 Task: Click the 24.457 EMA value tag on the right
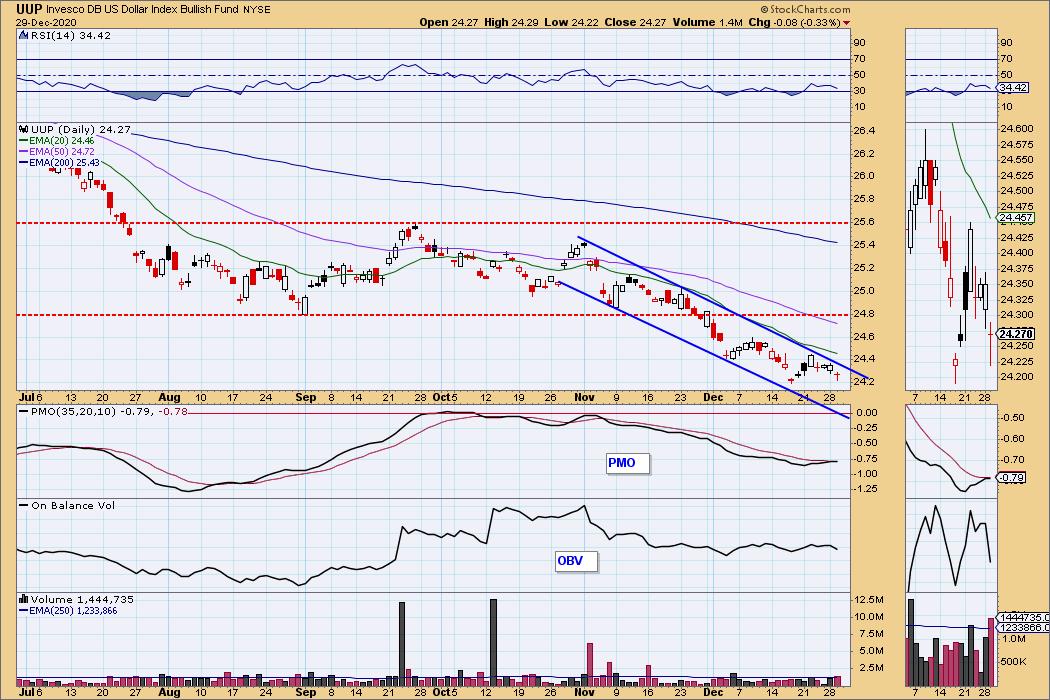[x=1016, y=218]
